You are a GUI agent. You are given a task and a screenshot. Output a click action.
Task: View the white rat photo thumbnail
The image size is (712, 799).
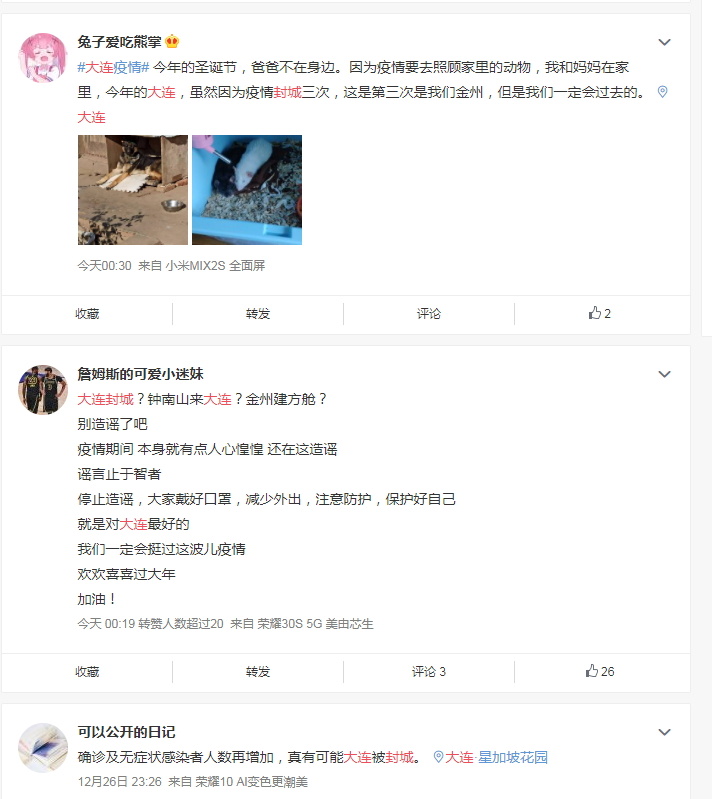[x=247, y=190]
